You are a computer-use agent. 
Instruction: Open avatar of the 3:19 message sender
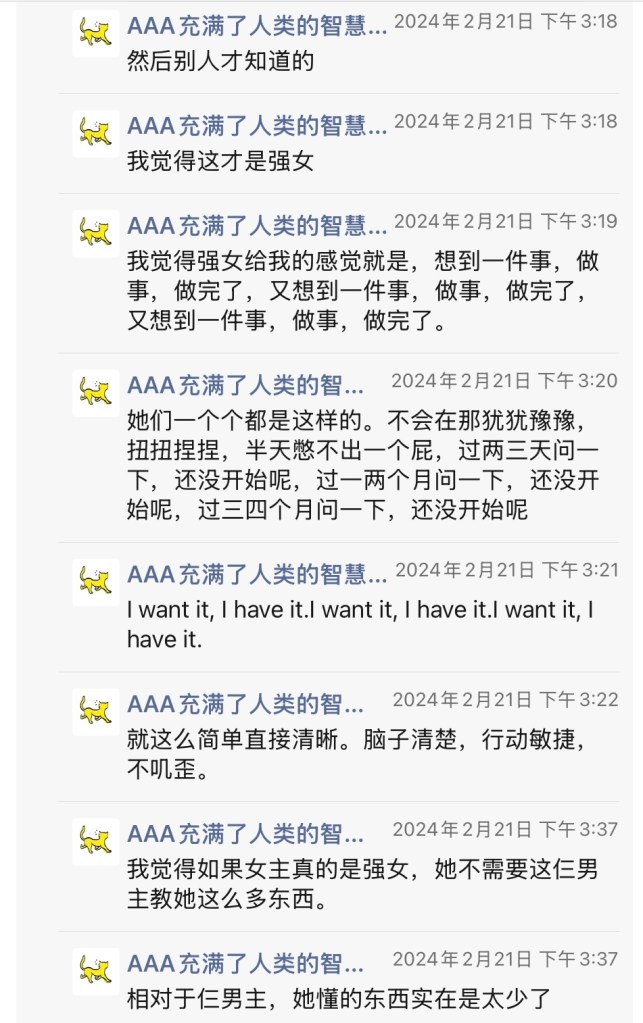(x=95, y=233)
